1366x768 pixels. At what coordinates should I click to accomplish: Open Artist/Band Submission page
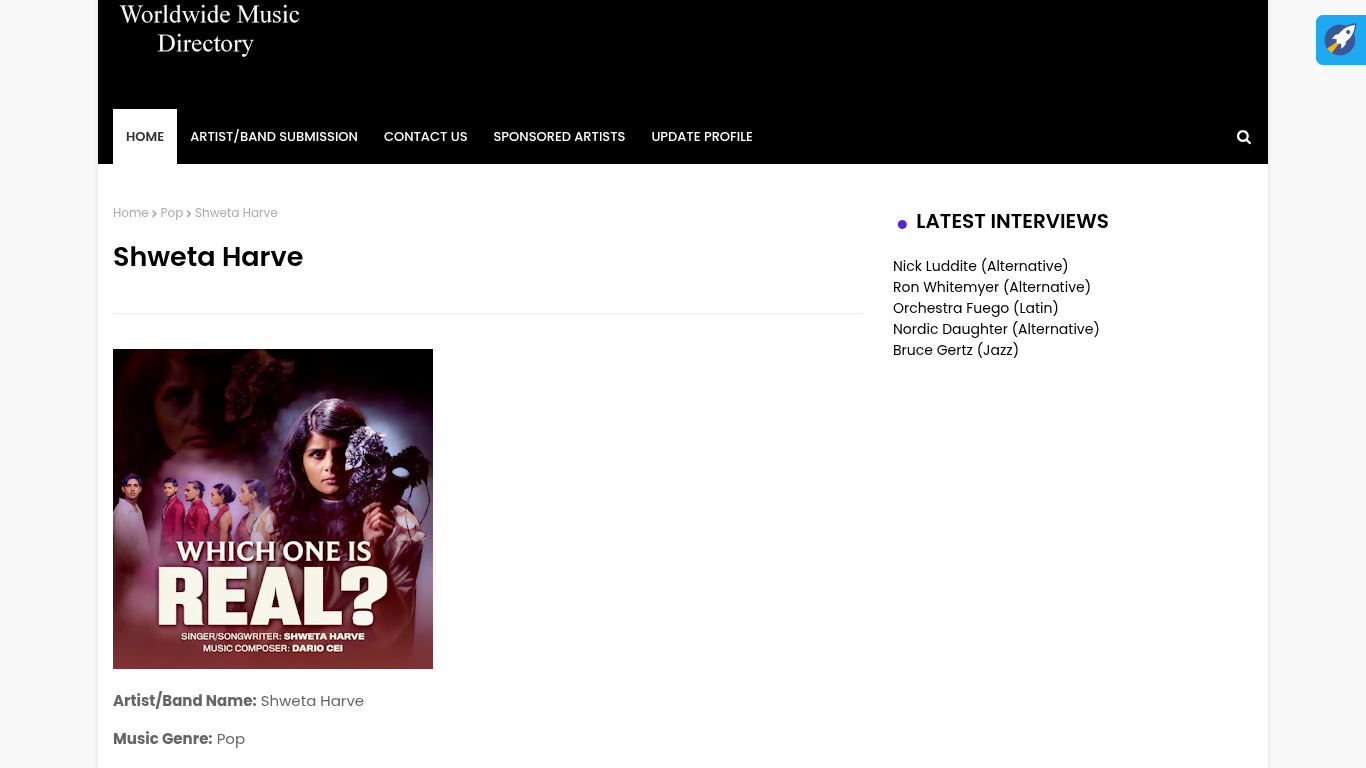pyautogui.click(x=274, y=137)
